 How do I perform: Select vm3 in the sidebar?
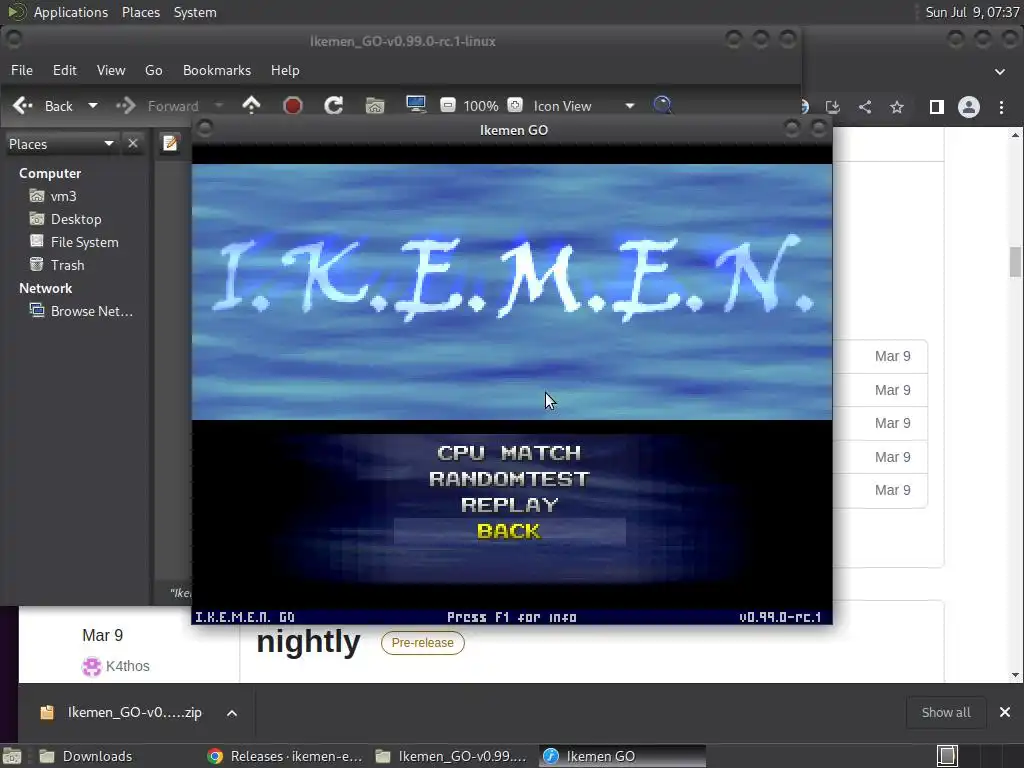[x=63, y=196]
